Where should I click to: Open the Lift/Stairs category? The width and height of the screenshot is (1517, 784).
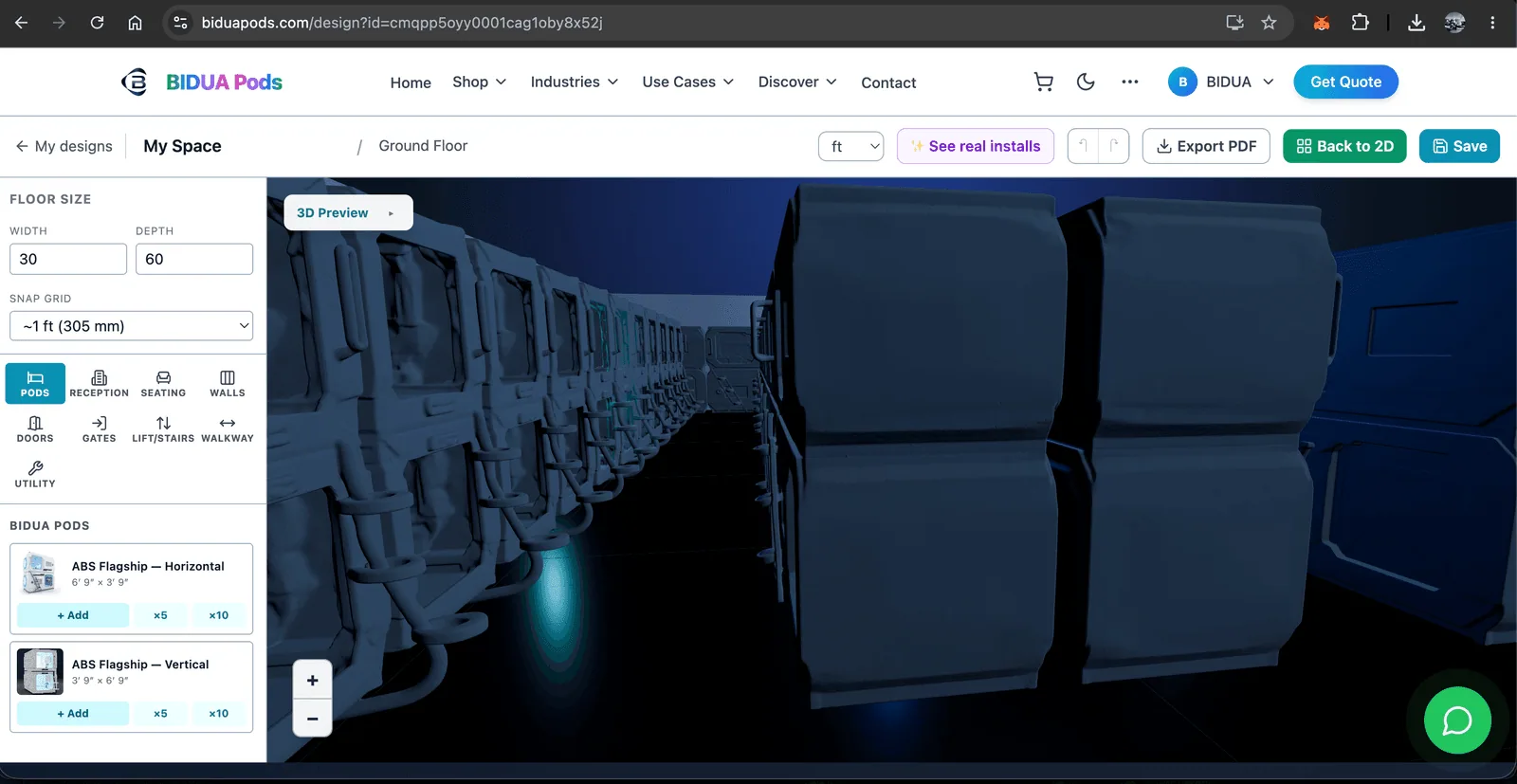163,428
